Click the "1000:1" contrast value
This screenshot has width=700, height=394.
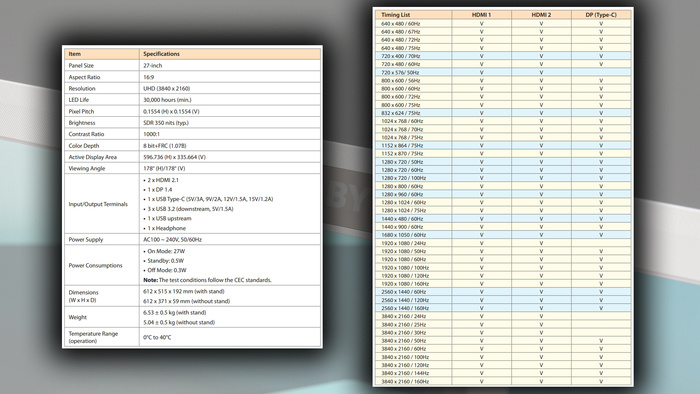tap(151, 134)
